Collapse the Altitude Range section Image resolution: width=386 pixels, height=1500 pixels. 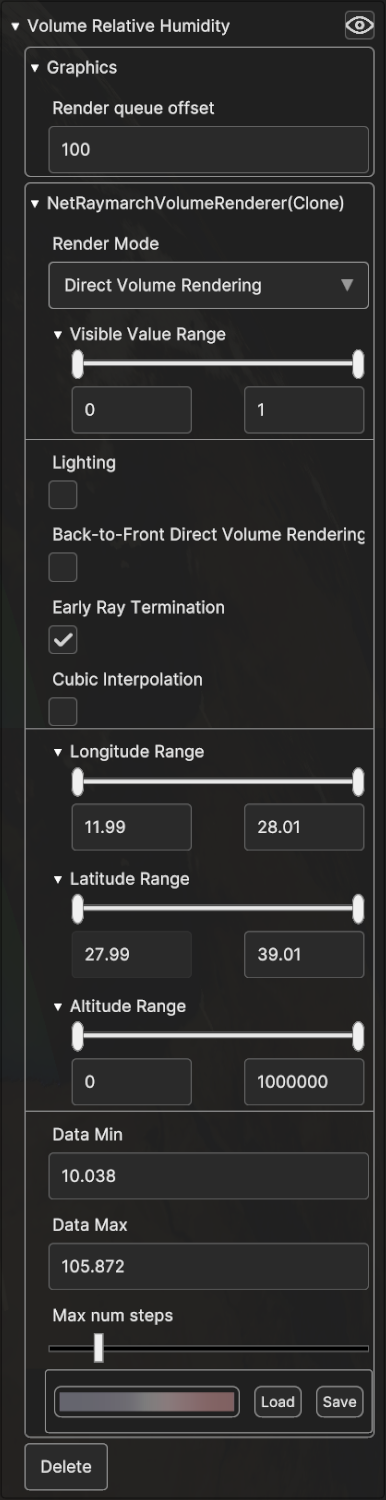[58, 1007]
